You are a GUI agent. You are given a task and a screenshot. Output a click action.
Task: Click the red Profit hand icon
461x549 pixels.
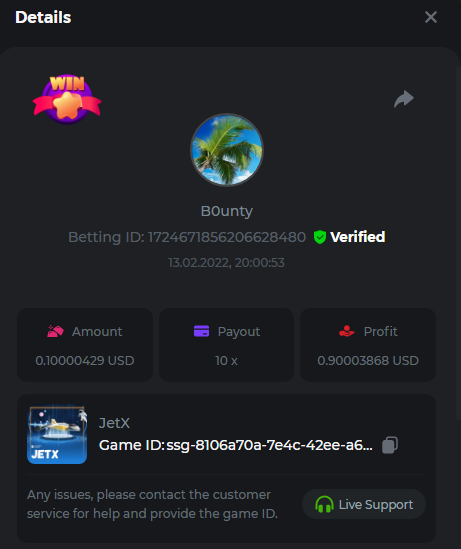[x=347, y=331]
